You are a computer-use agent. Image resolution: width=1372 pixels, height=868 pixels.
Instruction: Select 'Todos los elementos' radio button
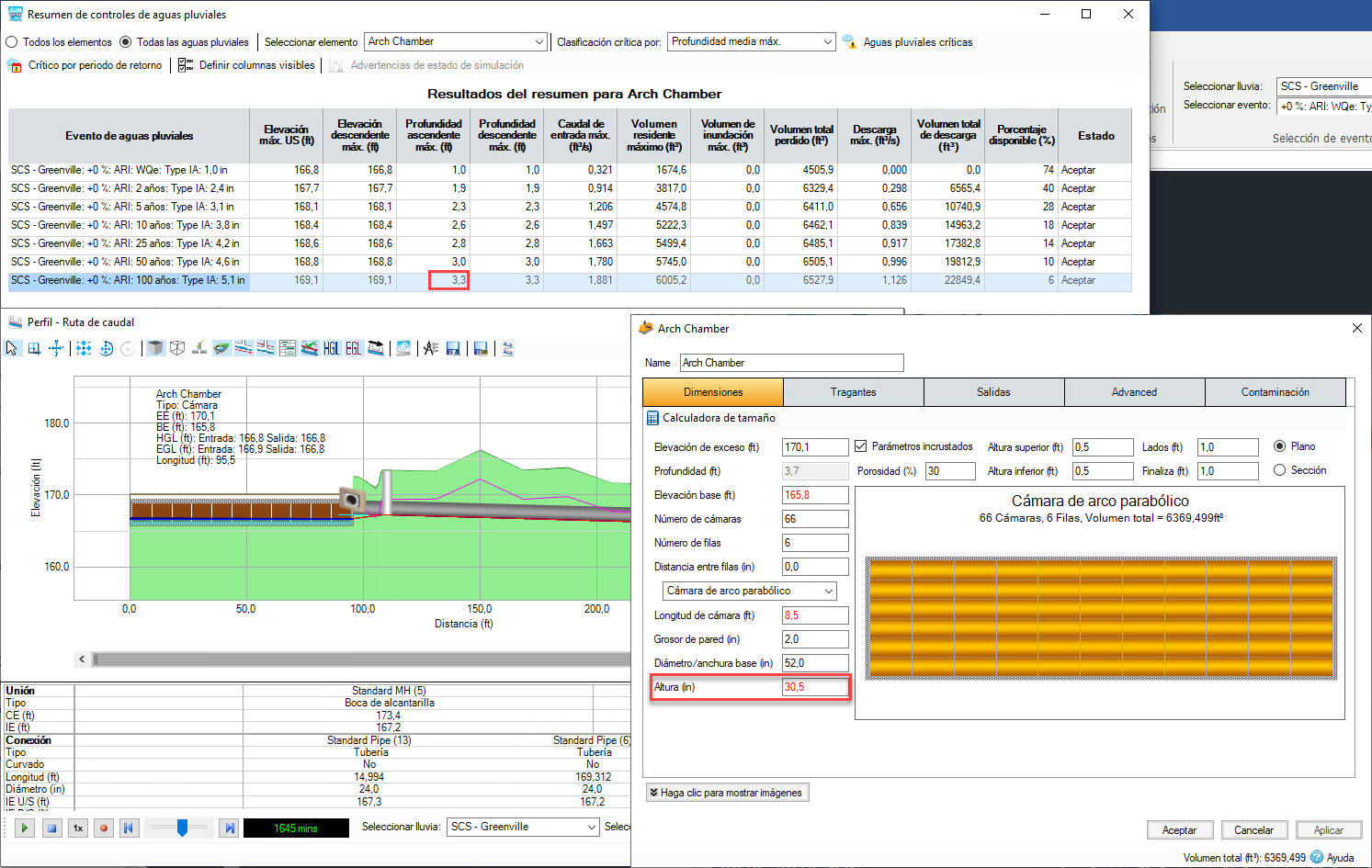tap(12, 42)
